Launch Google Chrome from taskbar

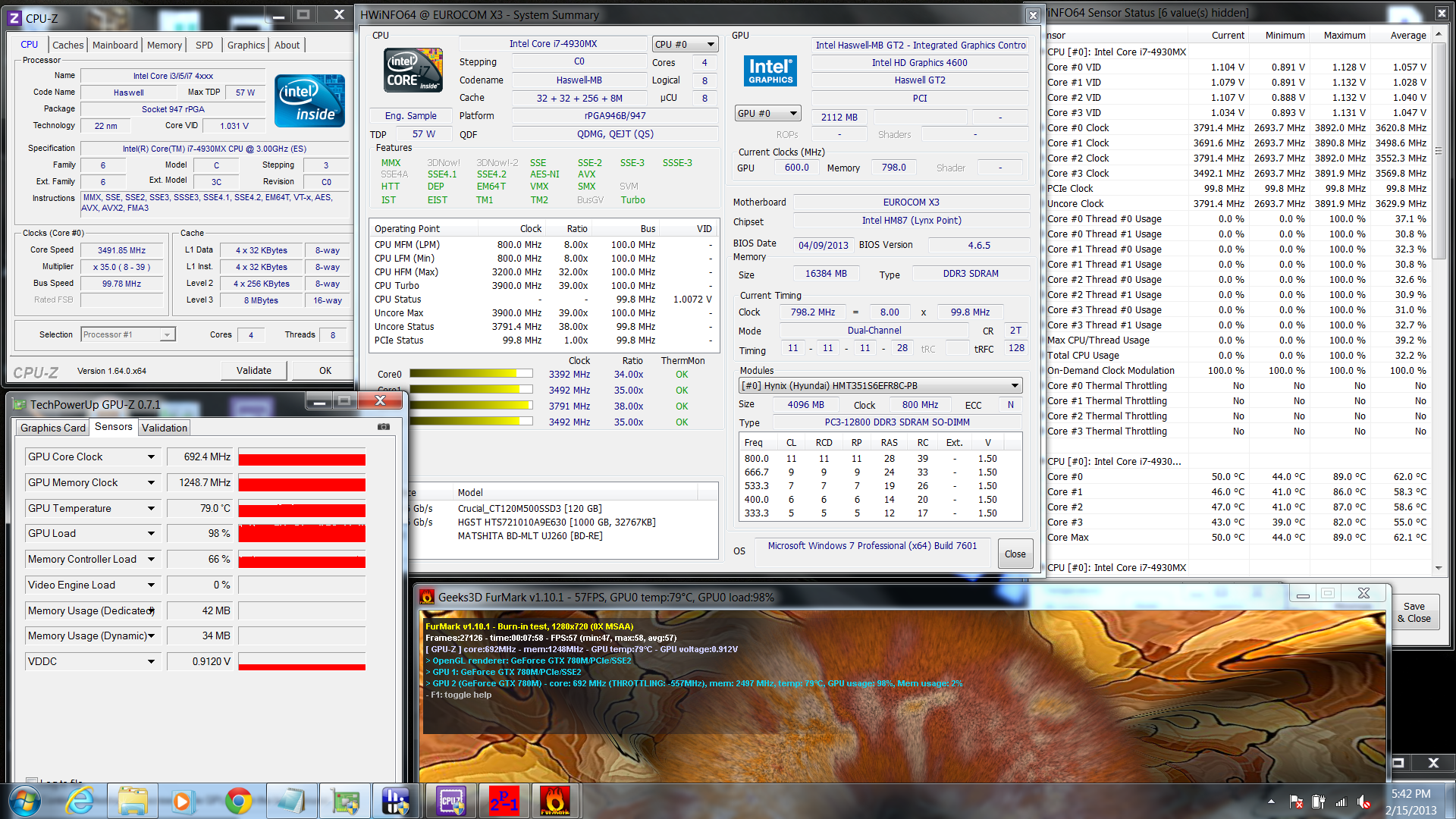pos(238,801)
